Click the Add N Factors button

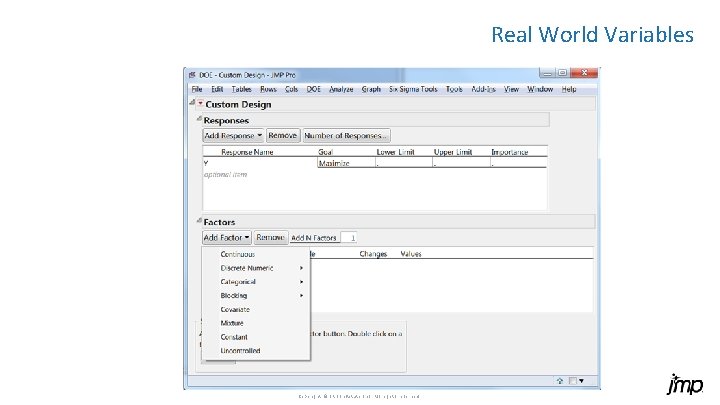click(314, 238)
